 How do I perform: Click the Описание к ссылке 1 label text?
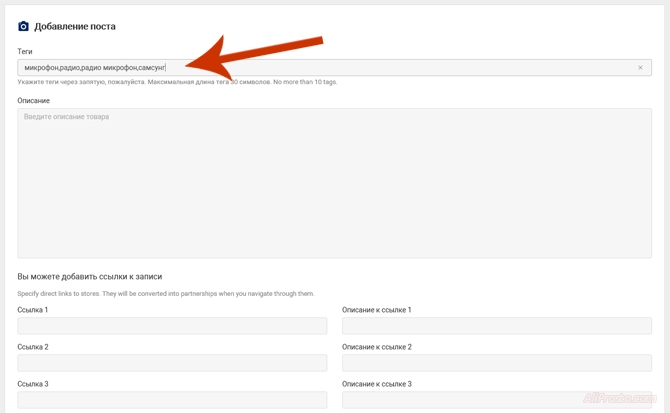tap(376, 310)
